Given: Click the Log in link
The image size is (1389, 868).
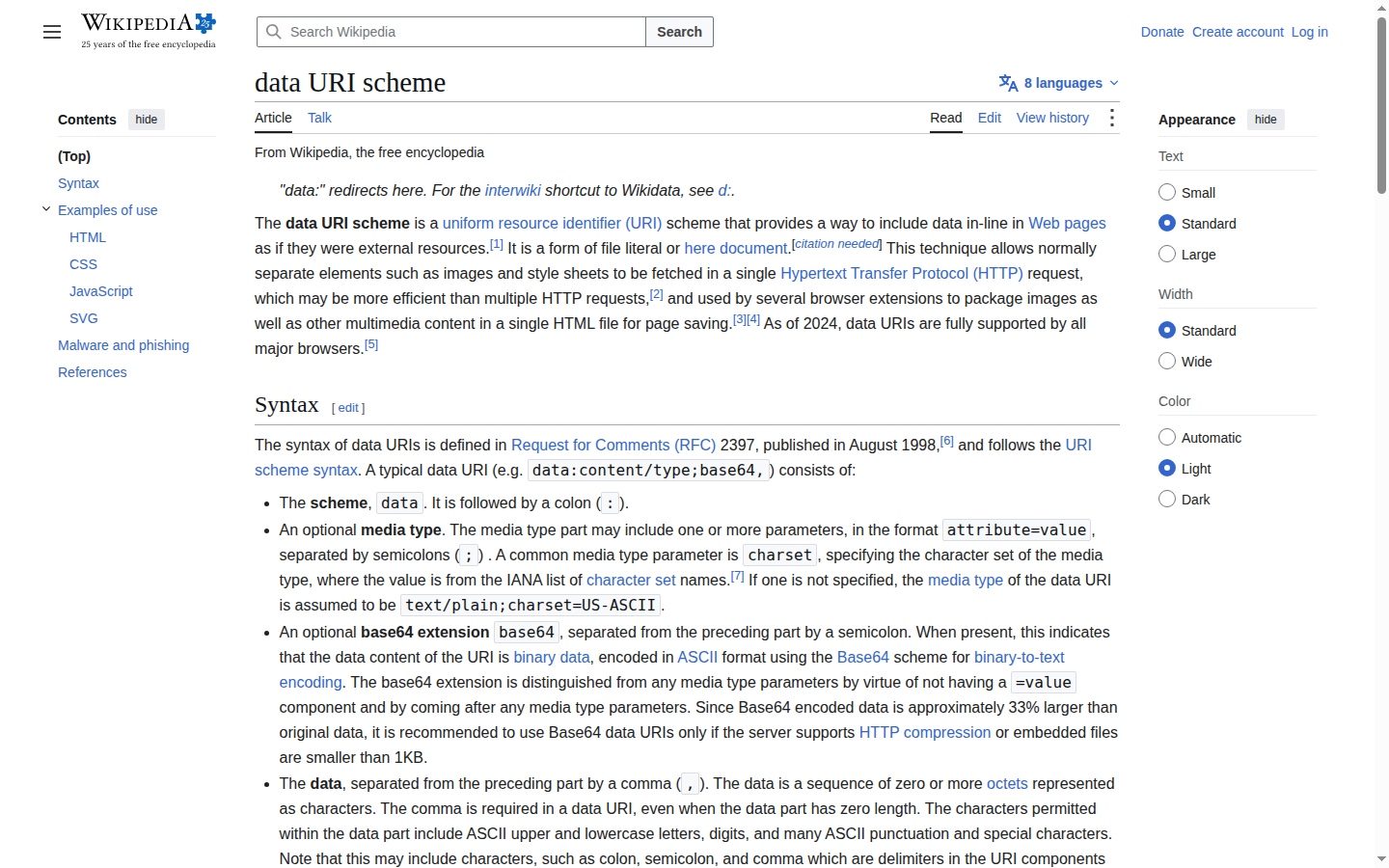Looking at the screenshot, I should (1310, 32).
